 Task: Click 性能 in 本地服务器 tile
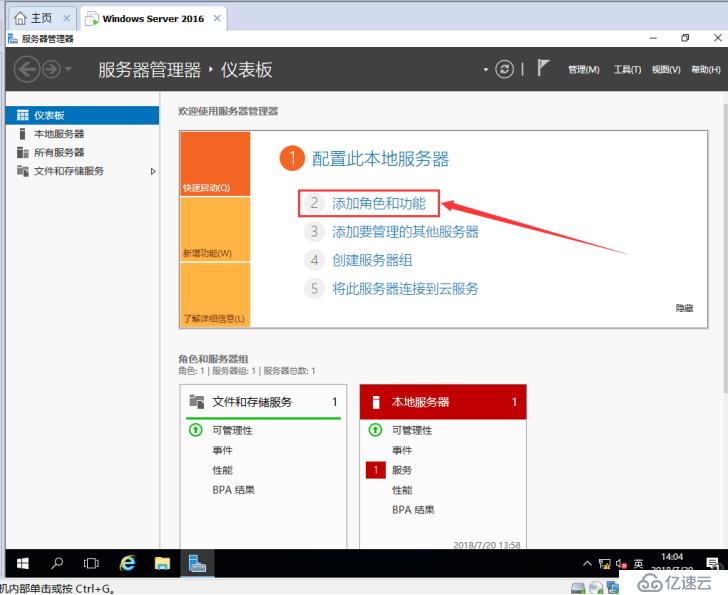(x=402, y=490)
